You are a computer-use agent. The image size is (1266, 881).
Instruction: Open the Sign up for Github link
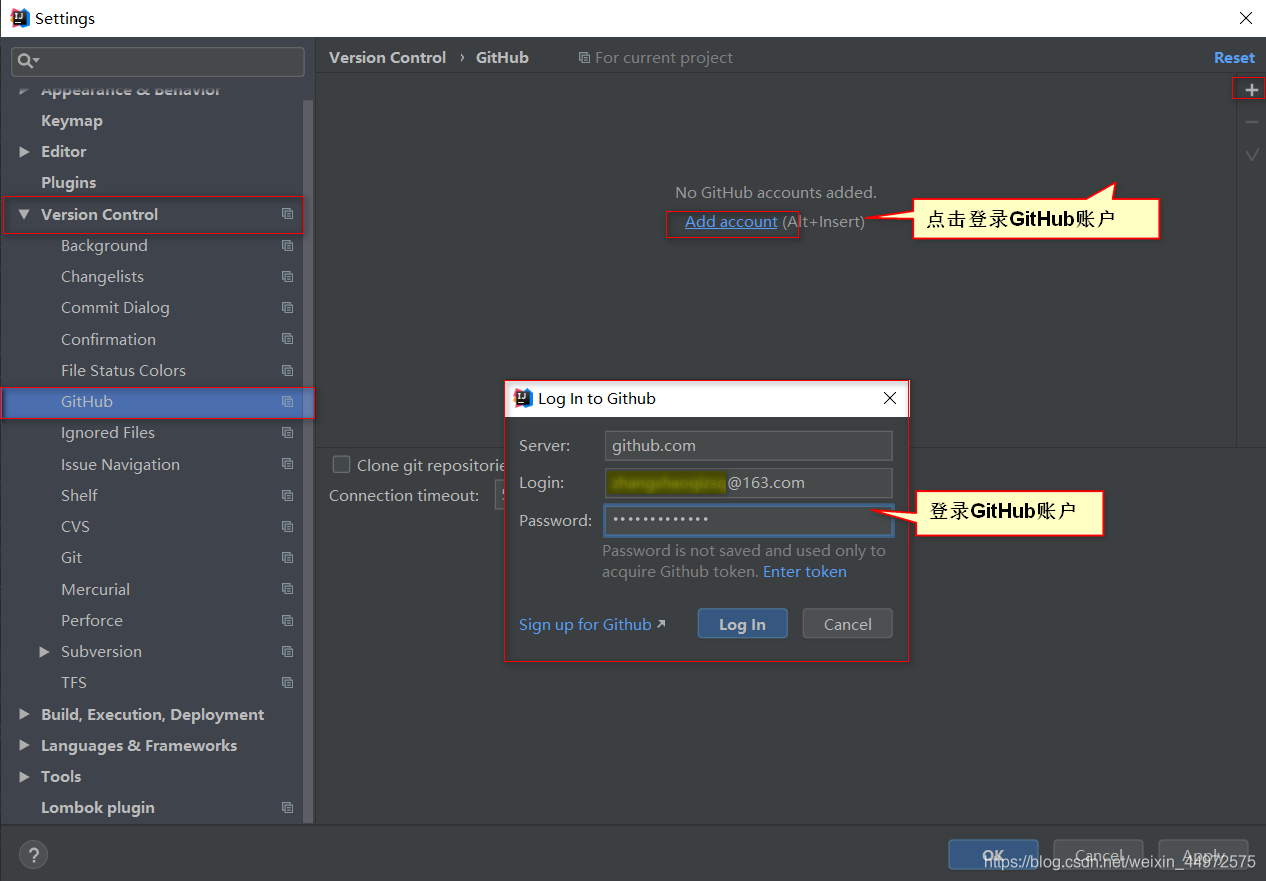592,624
